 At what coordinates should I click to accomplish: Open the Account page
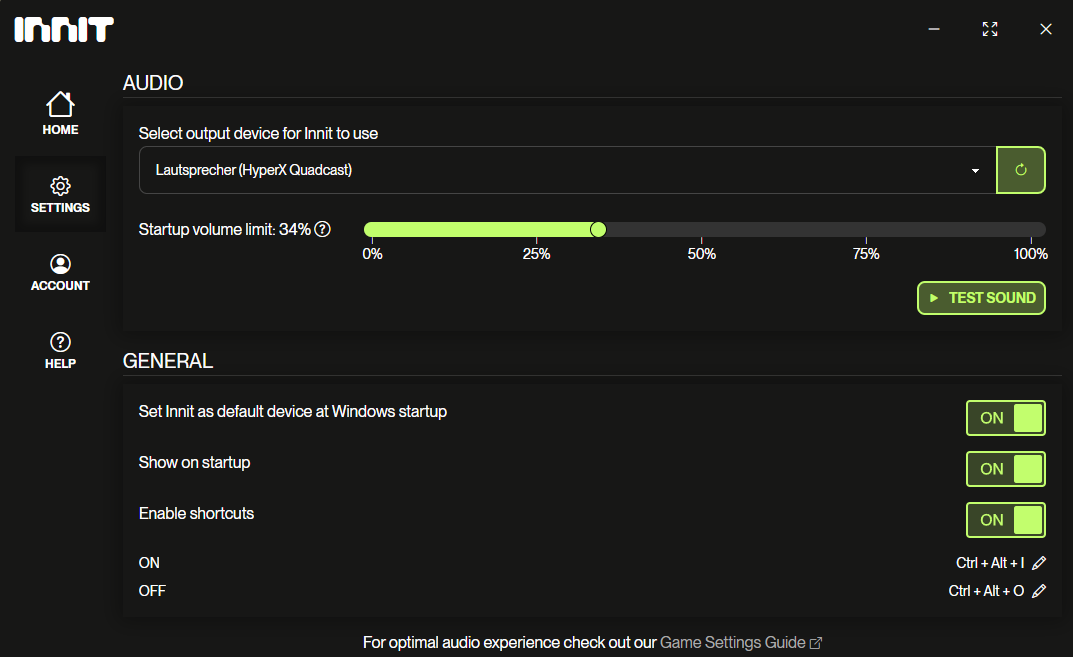click(60, 272)
